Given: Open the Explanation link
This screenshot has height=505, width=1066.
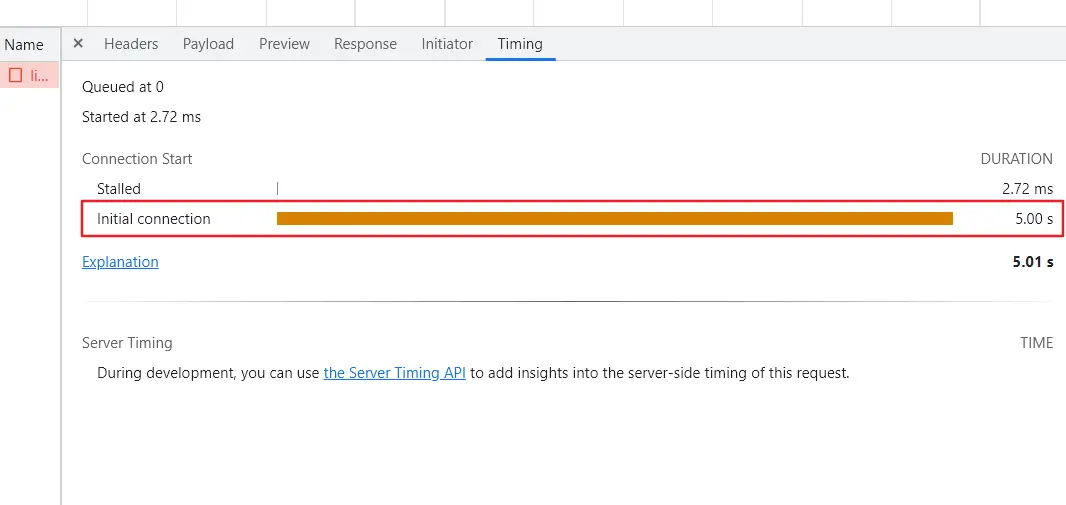Looking at the screenshot, I should click(120, 262).
